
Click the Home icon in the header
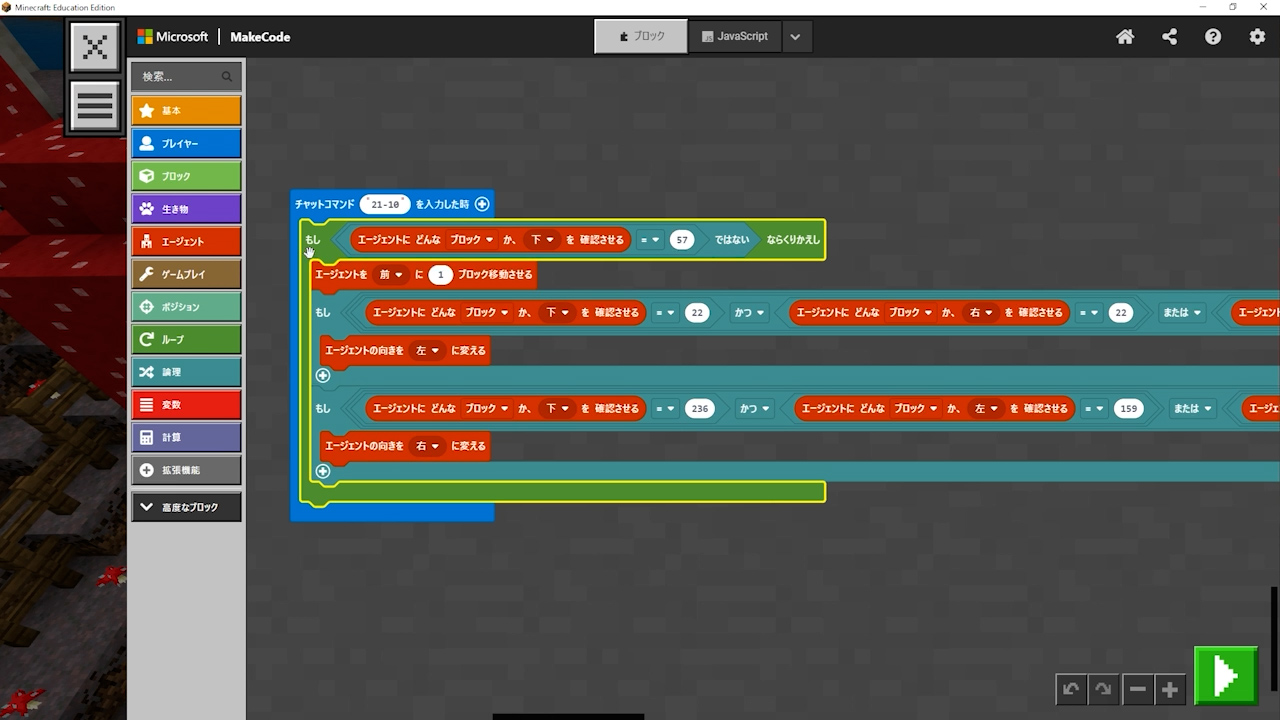1125,37
